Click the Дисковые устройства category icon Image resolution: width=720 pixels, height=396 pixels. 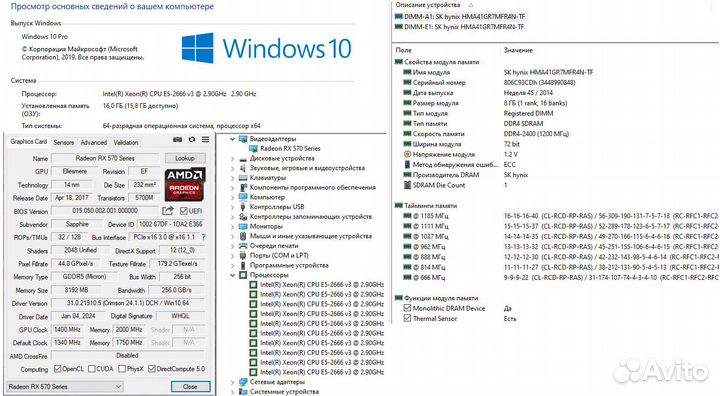pyautogui.click(x=243, y=158)
